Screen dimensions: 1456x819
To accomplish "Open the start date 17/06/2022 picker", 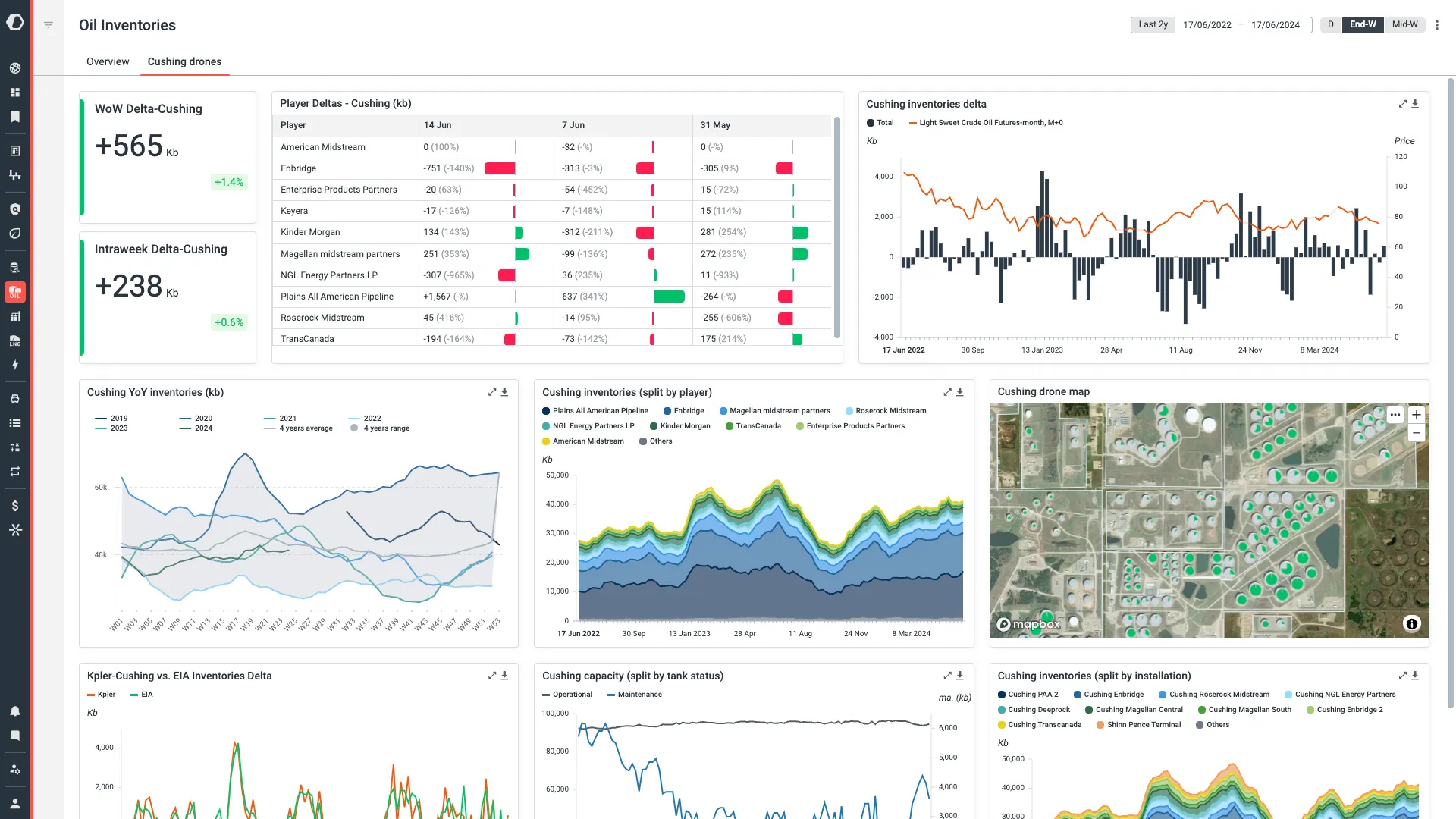I will (1207, 25).
